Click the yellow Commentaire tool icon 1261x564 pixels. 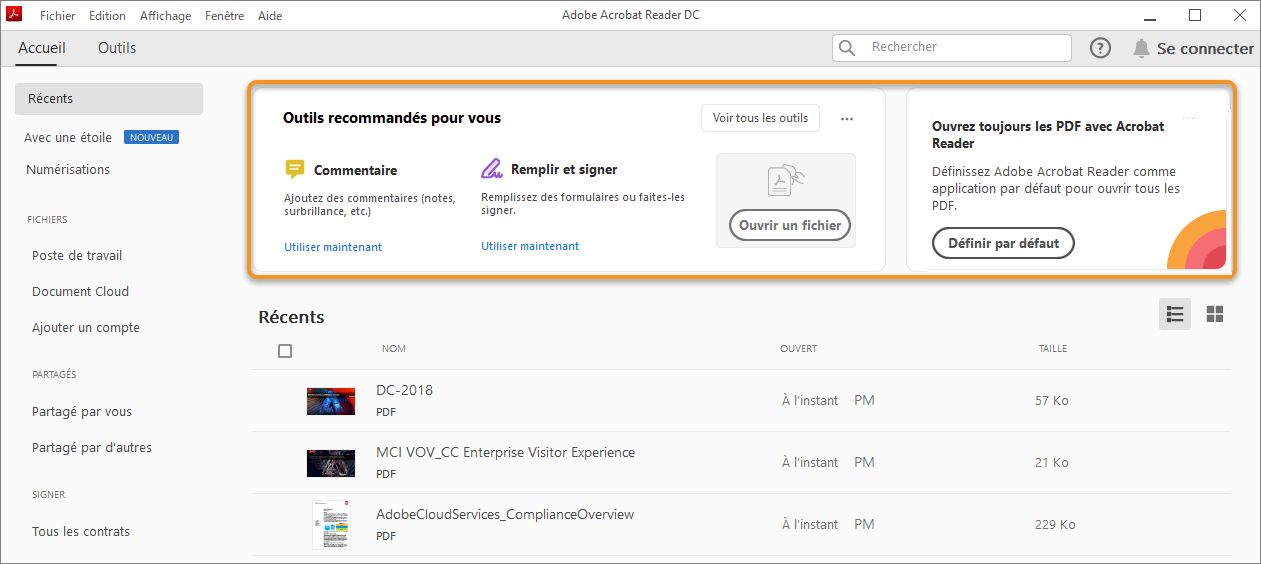pyautogui.click(x=294, y=169)
